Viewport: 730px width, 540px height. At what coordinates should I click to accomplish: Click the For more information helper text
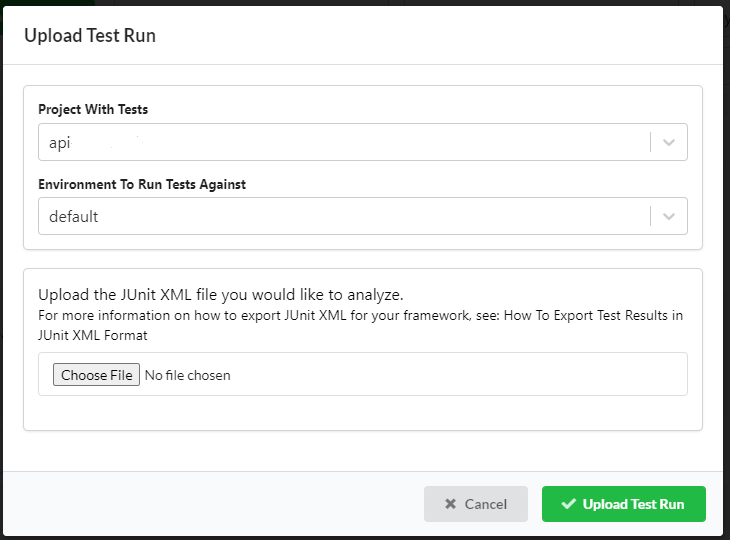click(x=250, y=316)
